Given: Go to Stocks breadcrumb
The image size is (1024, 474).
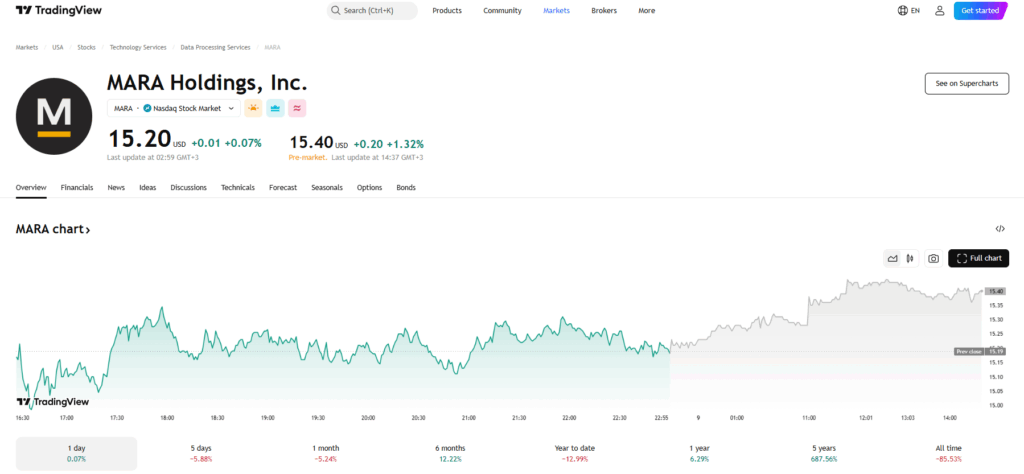Looking at the screenshot, I should [x=86, y=48].
